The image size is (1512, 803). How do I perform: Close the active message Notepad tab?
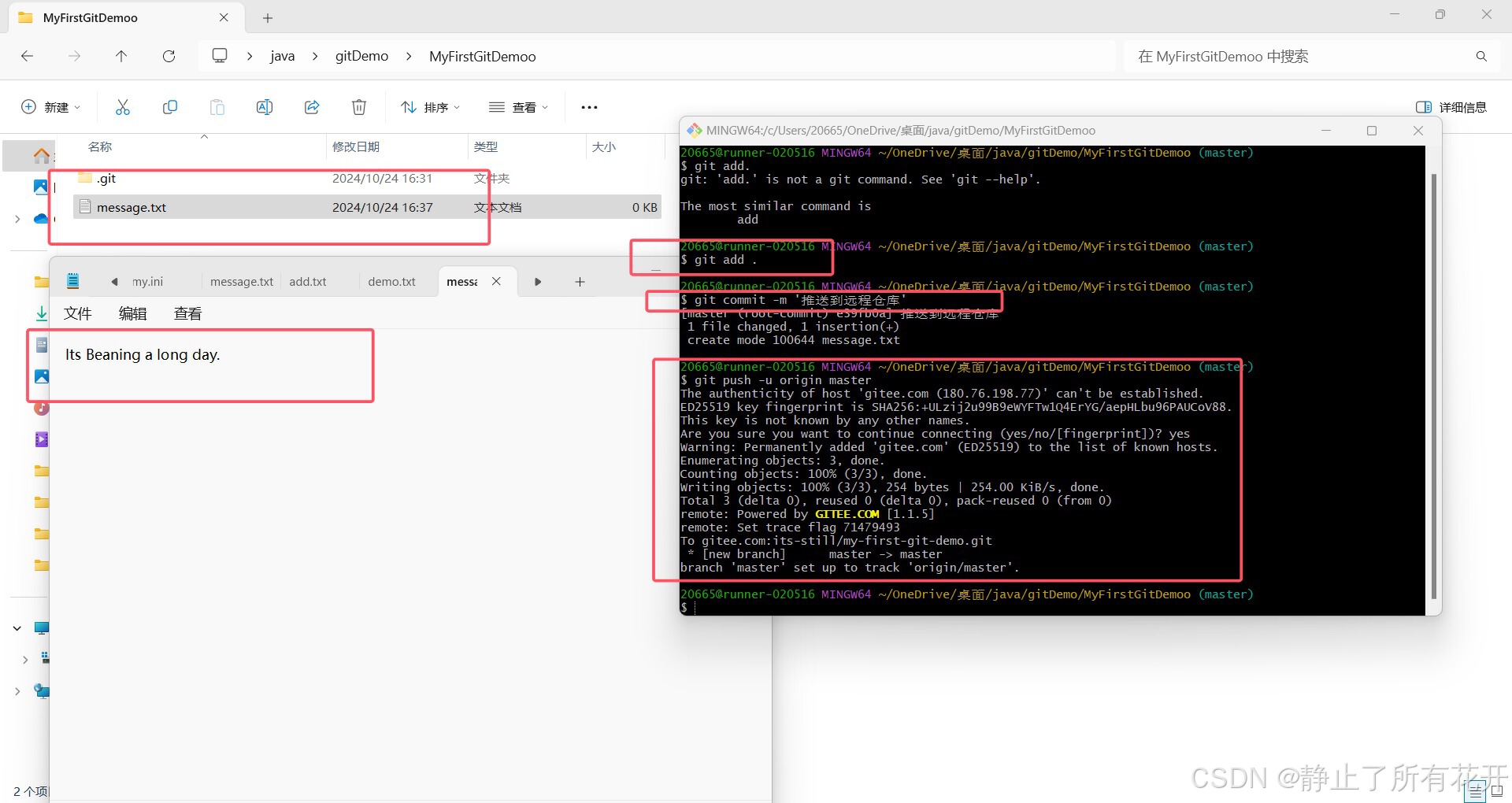pos(496,281)
